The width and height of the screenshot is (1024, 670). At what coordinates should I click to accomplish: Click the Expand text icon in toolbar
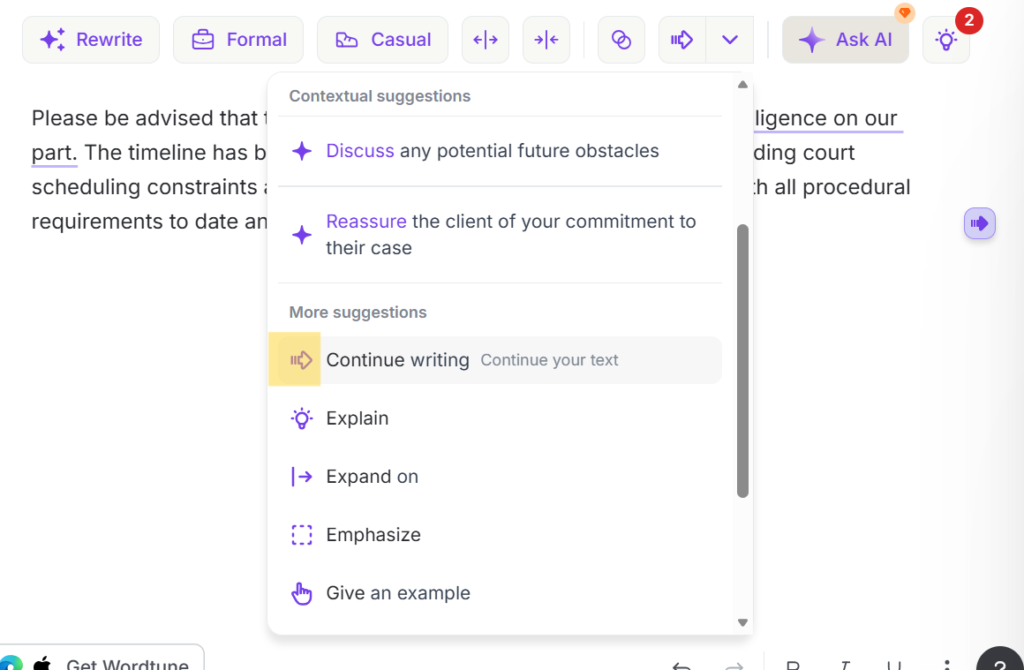click(x=485, y=40)
